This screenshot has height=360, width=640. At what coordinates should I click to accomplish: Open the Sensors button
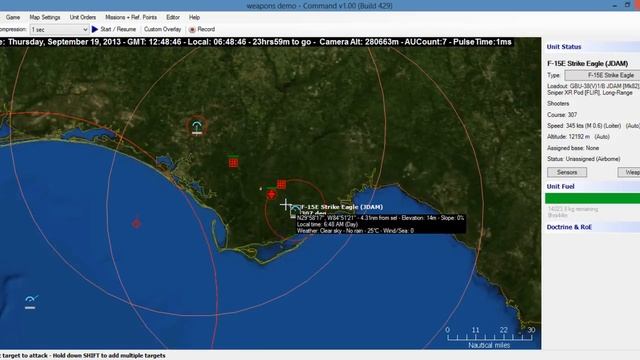coord(567,172)
